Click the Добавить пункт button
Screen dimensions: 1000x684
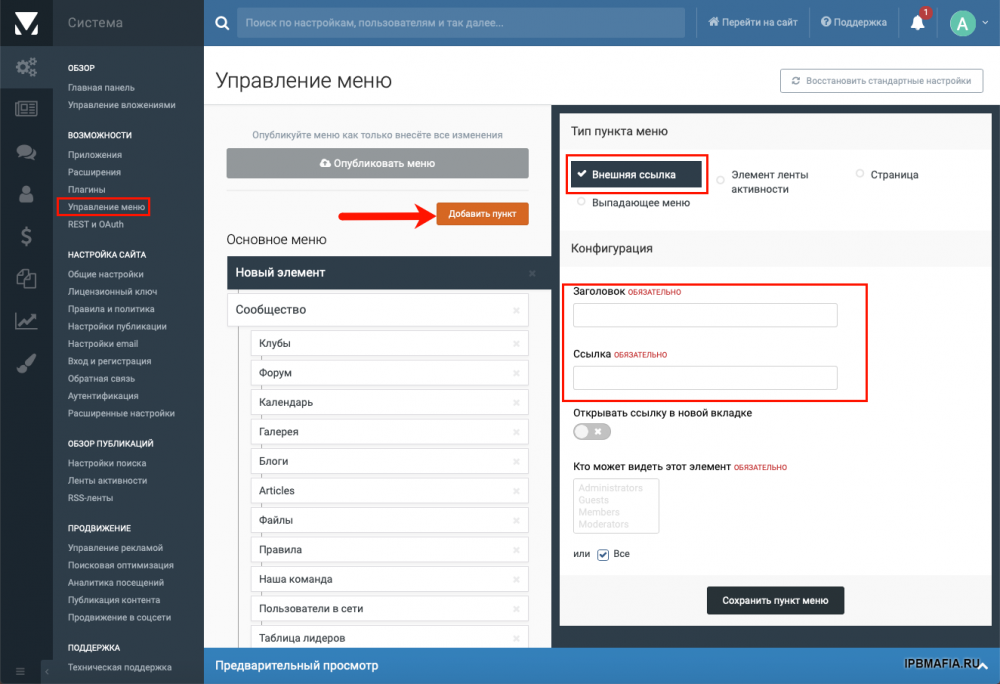click(482, 214)
